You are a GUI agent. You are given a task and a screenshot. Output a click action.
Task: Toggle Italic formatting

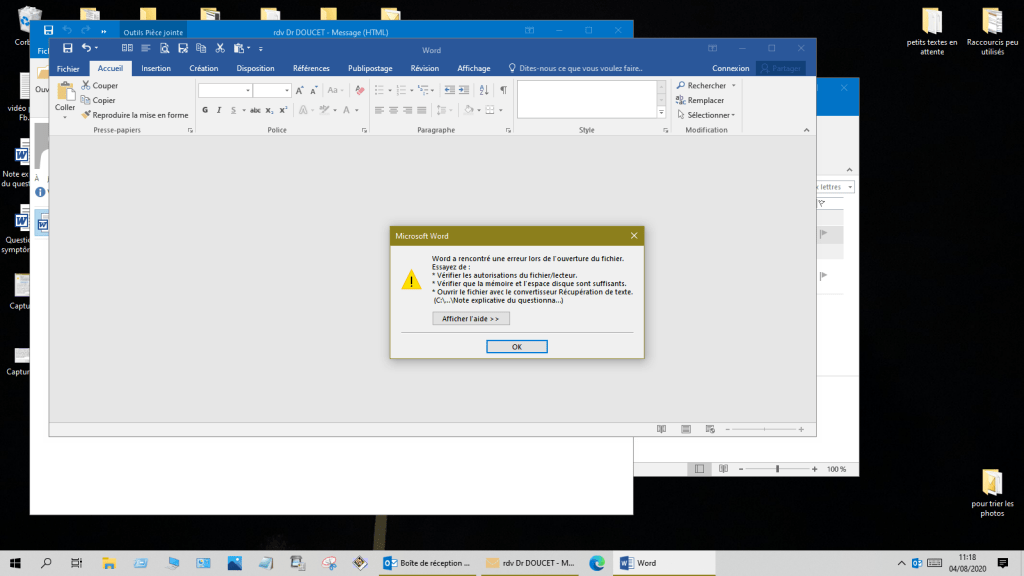click(219, 110)
